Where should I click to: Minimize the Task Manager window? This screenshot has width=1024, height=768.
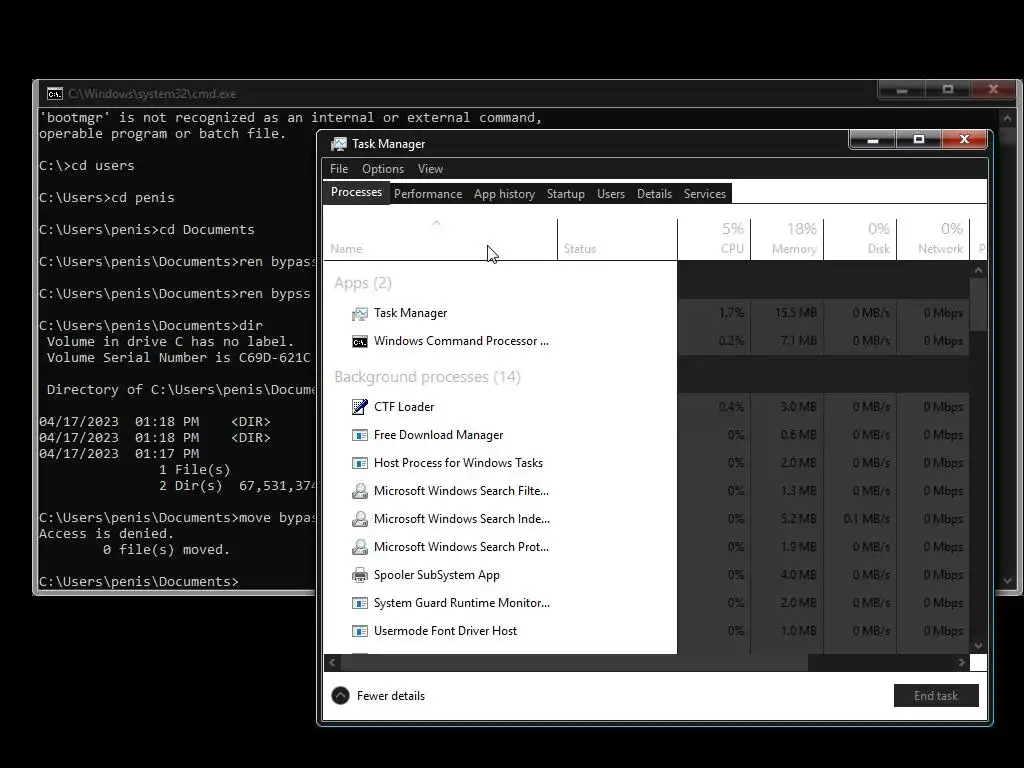pos(872,139)
